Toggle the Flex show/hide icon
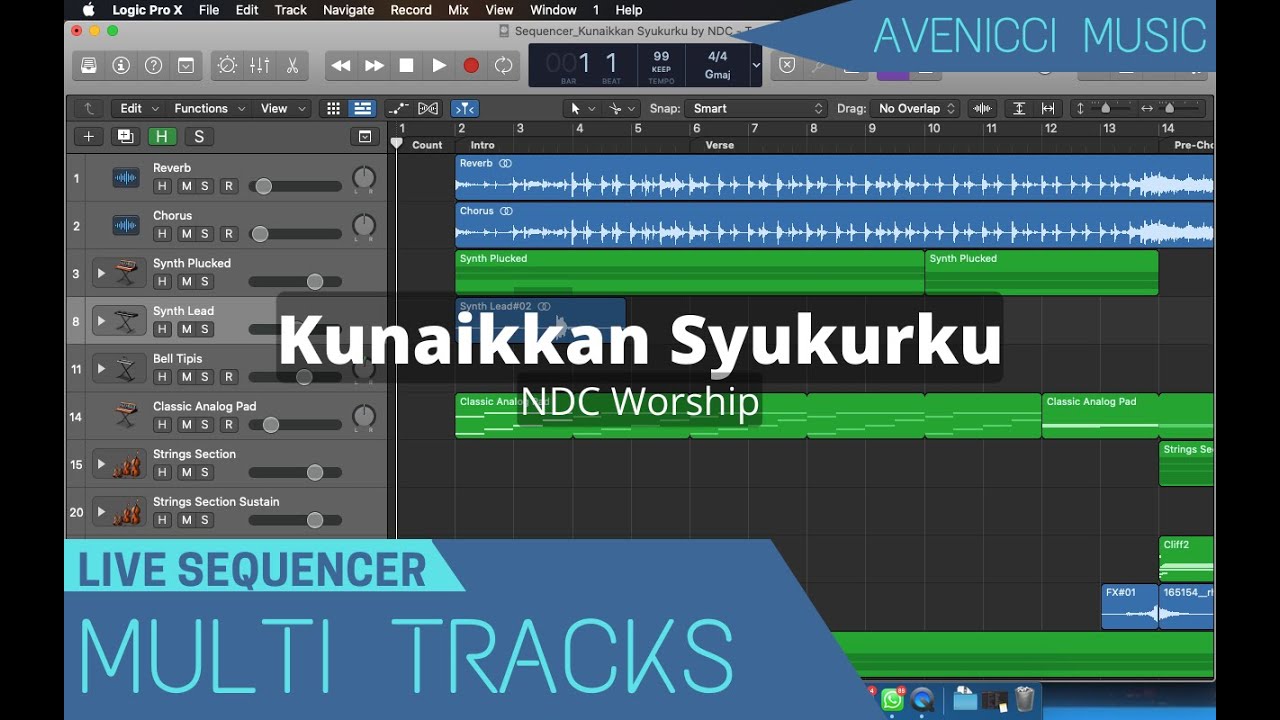Viewport: 1280px width, 720px height. [x=428, y=108]
